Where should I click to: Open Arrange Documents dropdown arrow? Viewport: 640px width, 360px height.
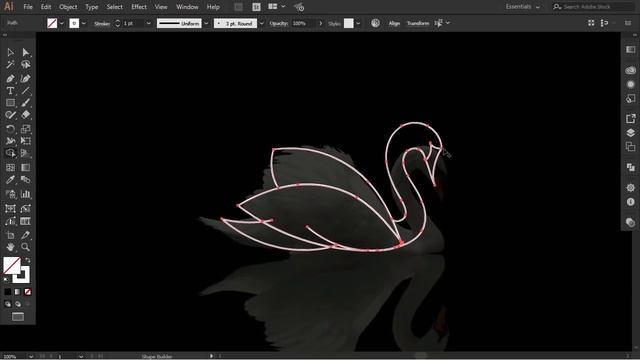[283, 7]
